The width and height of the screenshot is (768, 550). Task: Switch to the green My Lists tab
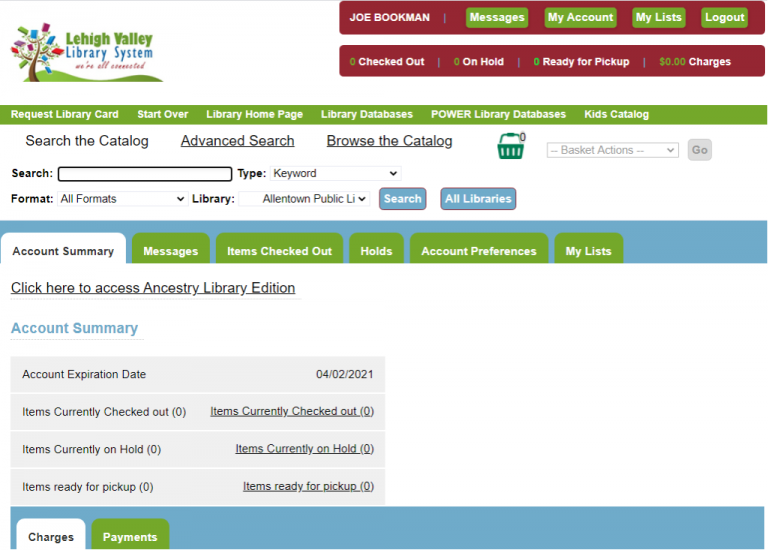click(589, 249)
